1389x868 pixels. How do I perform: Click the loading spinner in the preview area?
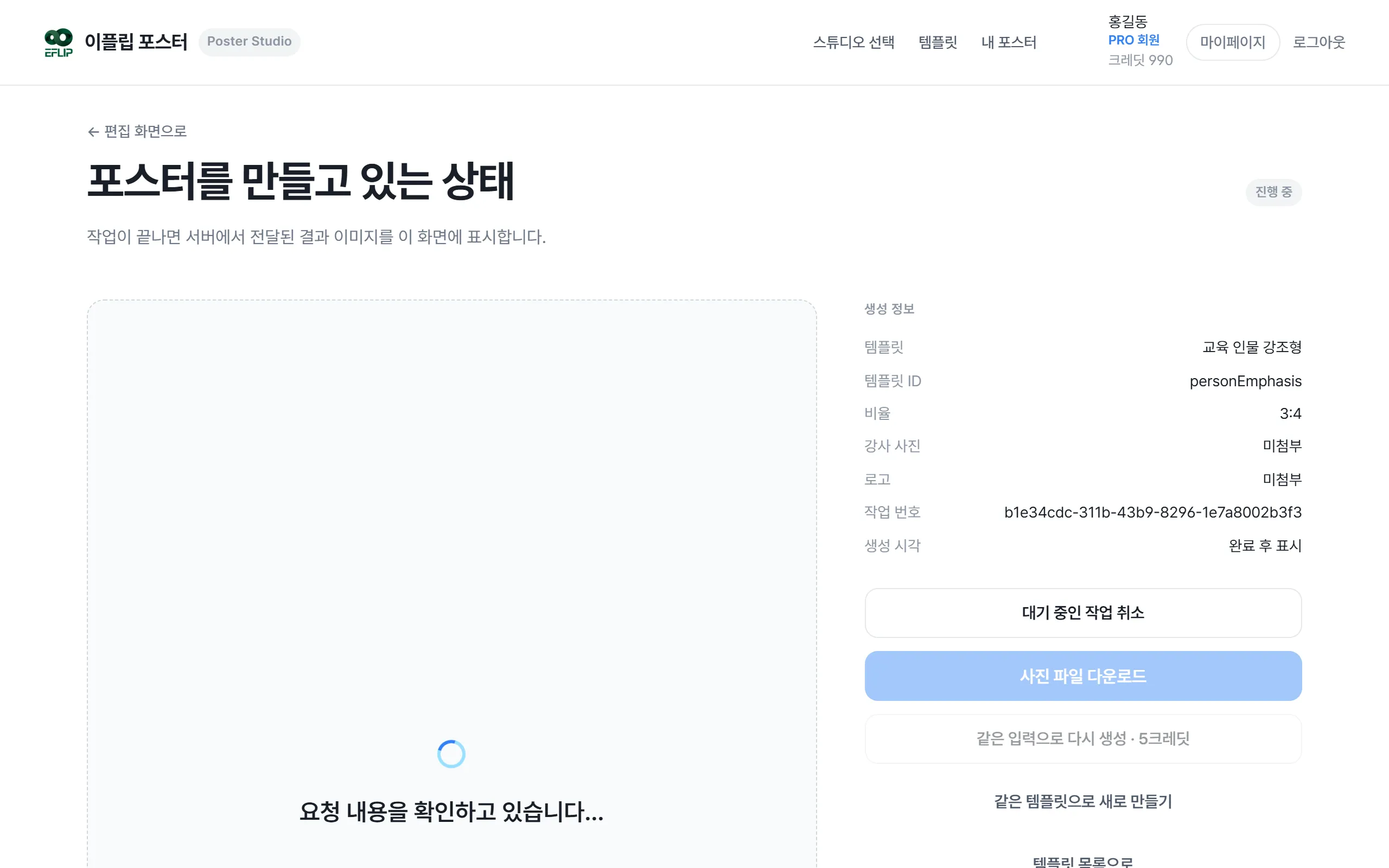pyautogui.click(x=451, y=754)
